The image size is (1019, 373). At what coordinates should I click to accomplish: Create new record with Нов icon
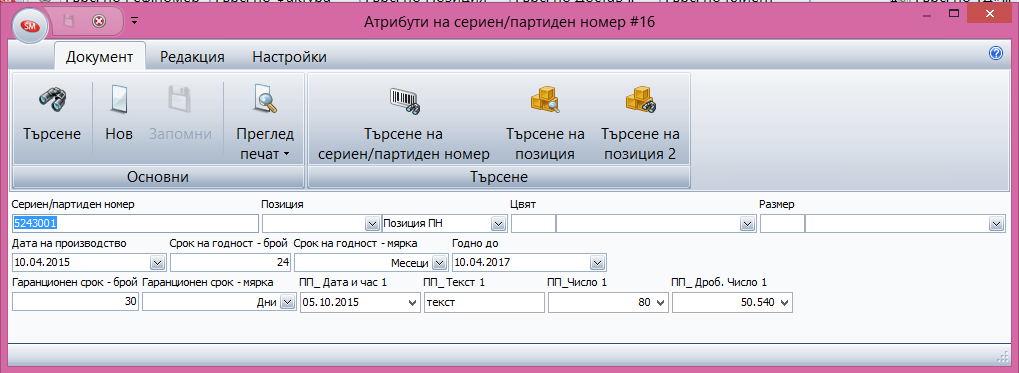pyautogui.click(x=119, y=99)
